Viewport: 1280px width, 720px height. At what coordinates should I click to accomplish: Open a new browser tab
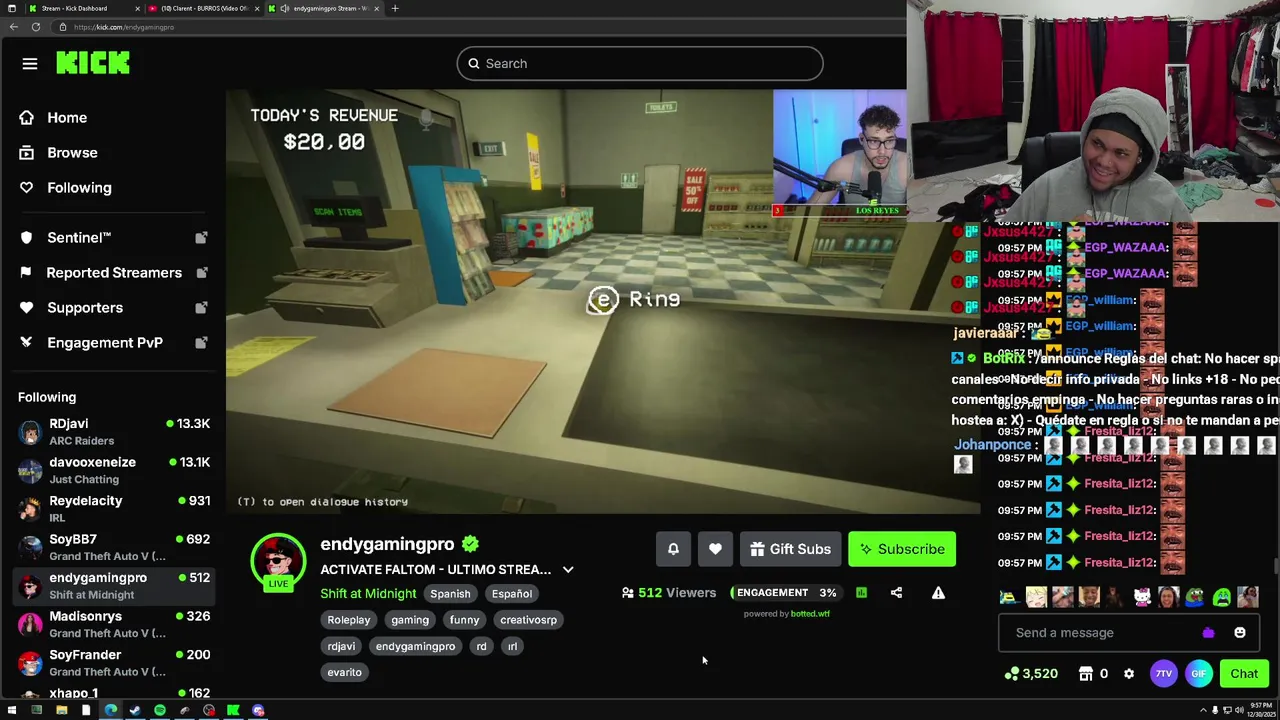tap(395, 8)
